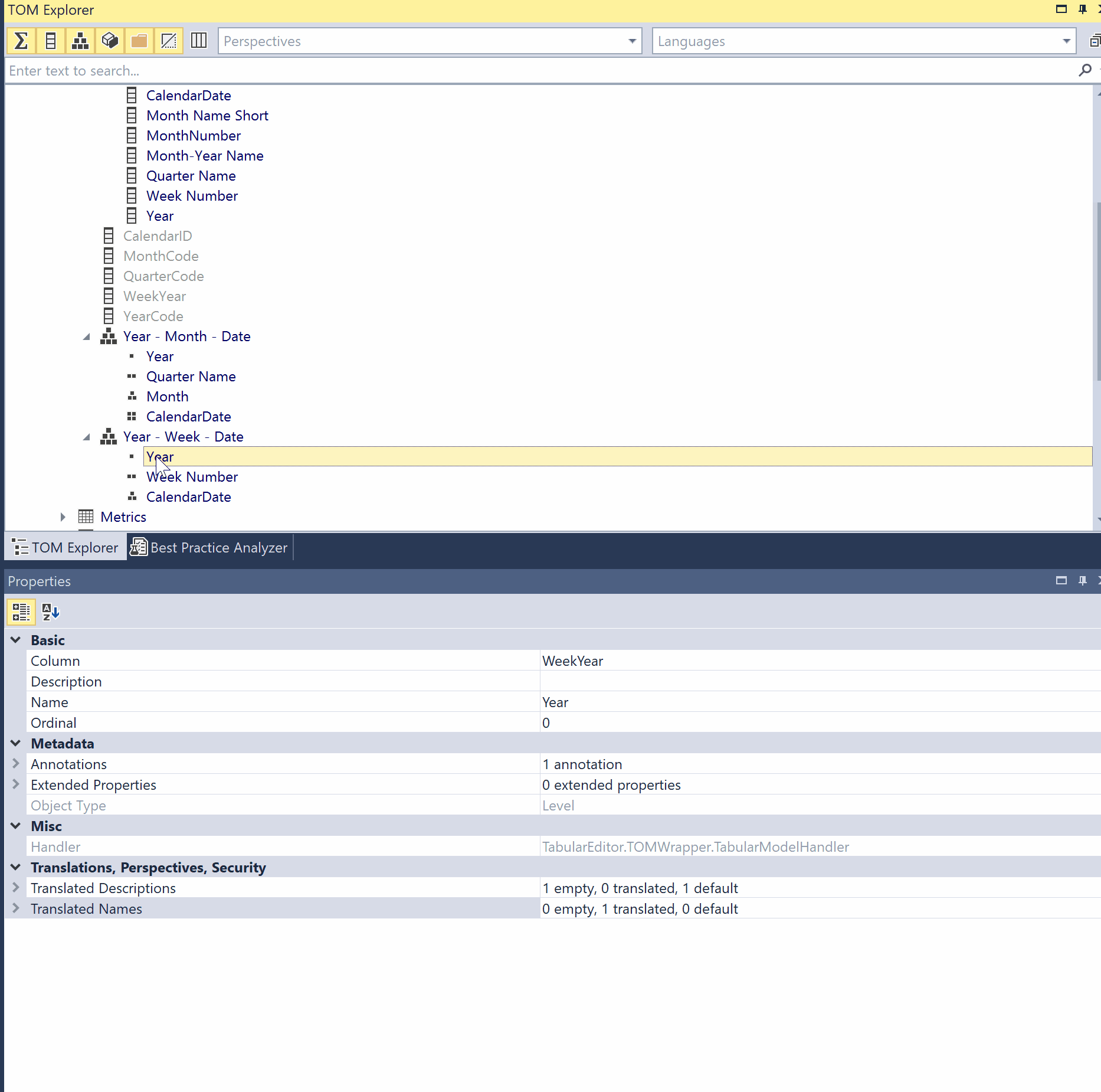Switch to the TOM Explorer tab
This screenshot has height=1092, width=1101.
pyautogui.click(x=65, y=547)
